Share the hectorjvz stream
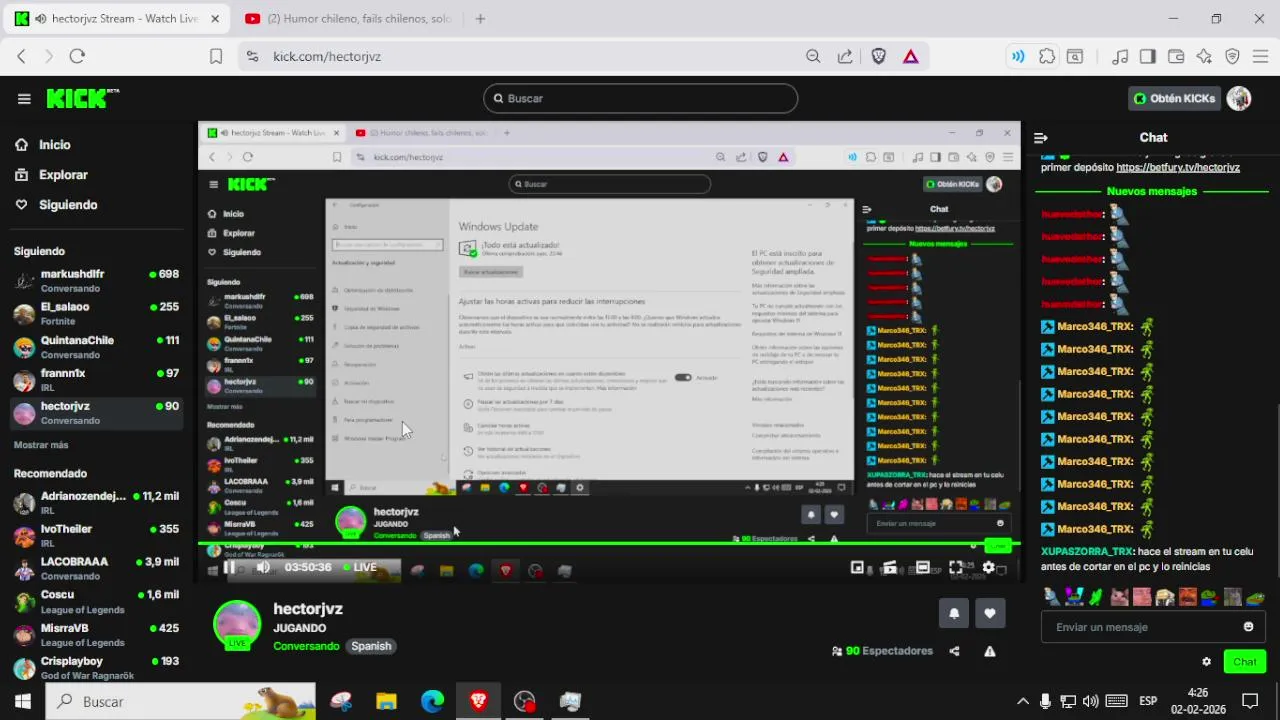1280x720 pixels. (x=954, y=651)
